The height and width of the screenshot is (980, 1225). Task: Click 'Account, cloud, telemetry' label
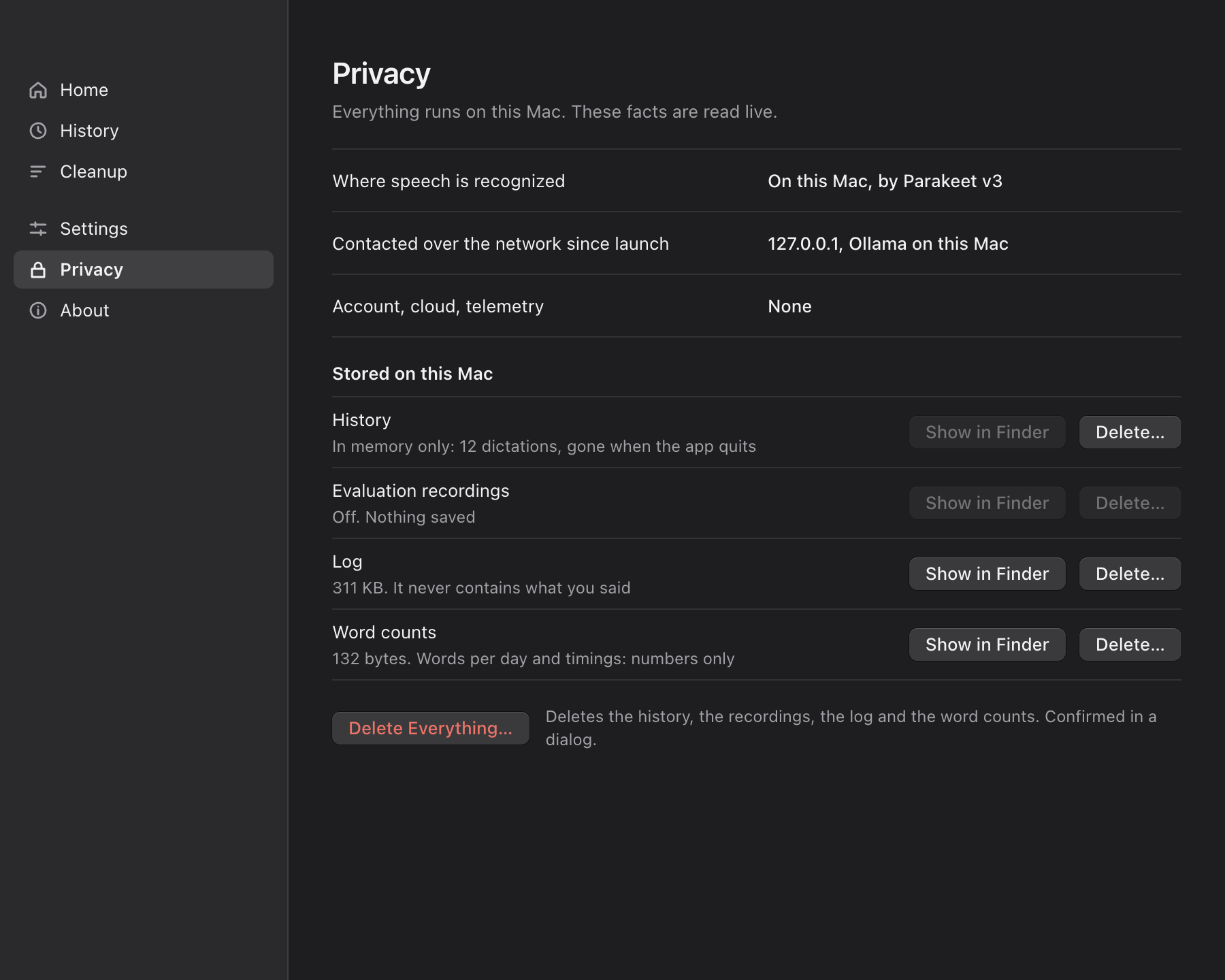[x=438, y=306]
